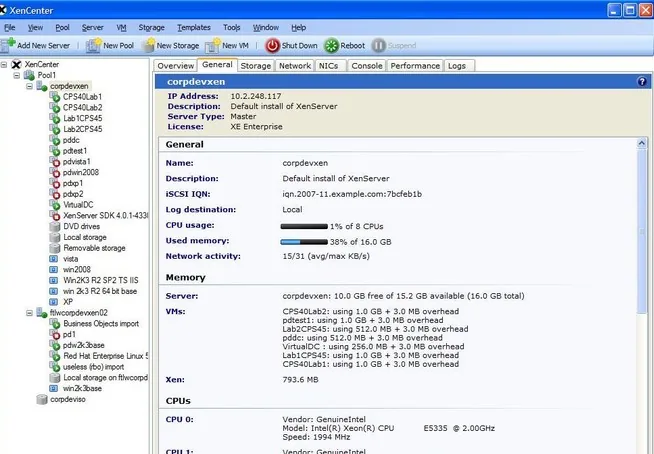This screenshot has height=454, width=654.
Task: Click the Add New Server toolbar icon
Action: [8, 45]
